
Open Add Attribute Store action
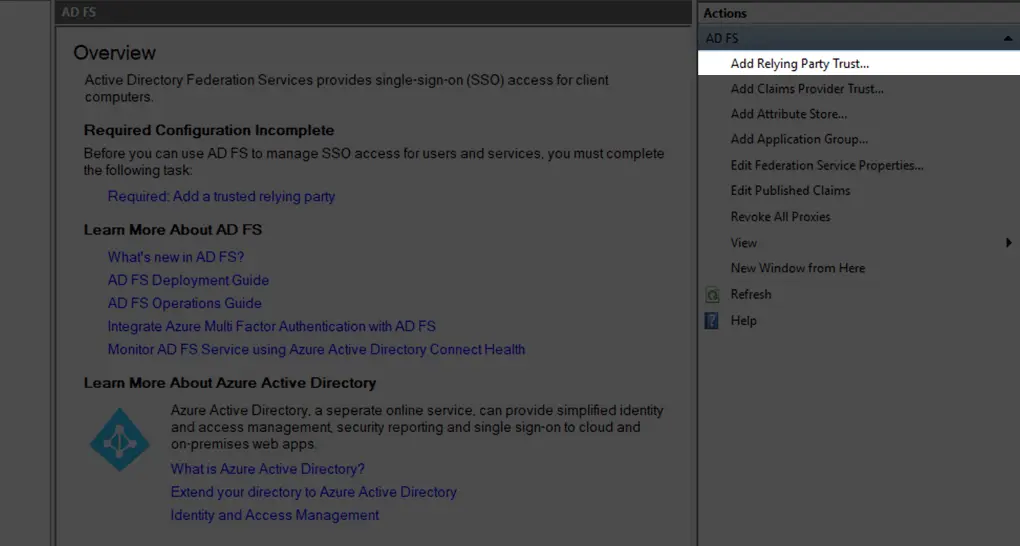point(788,114)
